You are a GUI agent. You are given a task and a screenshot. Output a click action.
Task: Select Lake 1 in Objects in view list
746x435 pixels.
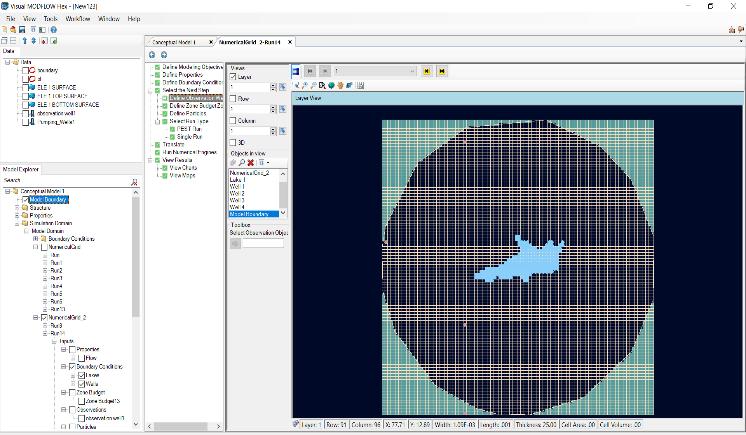(237, 180)
